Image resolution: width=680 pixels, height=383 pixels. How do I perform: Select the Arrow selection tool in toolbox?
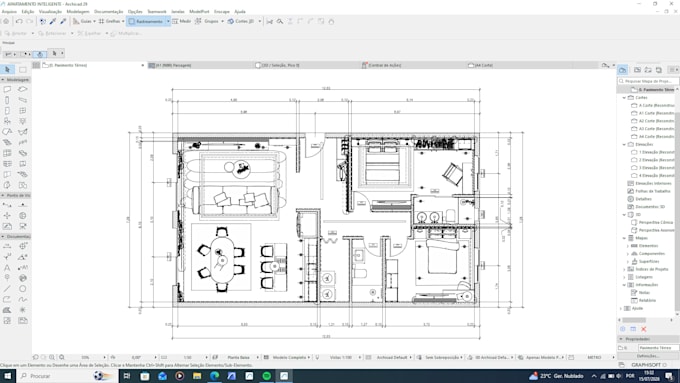point(7,69)
